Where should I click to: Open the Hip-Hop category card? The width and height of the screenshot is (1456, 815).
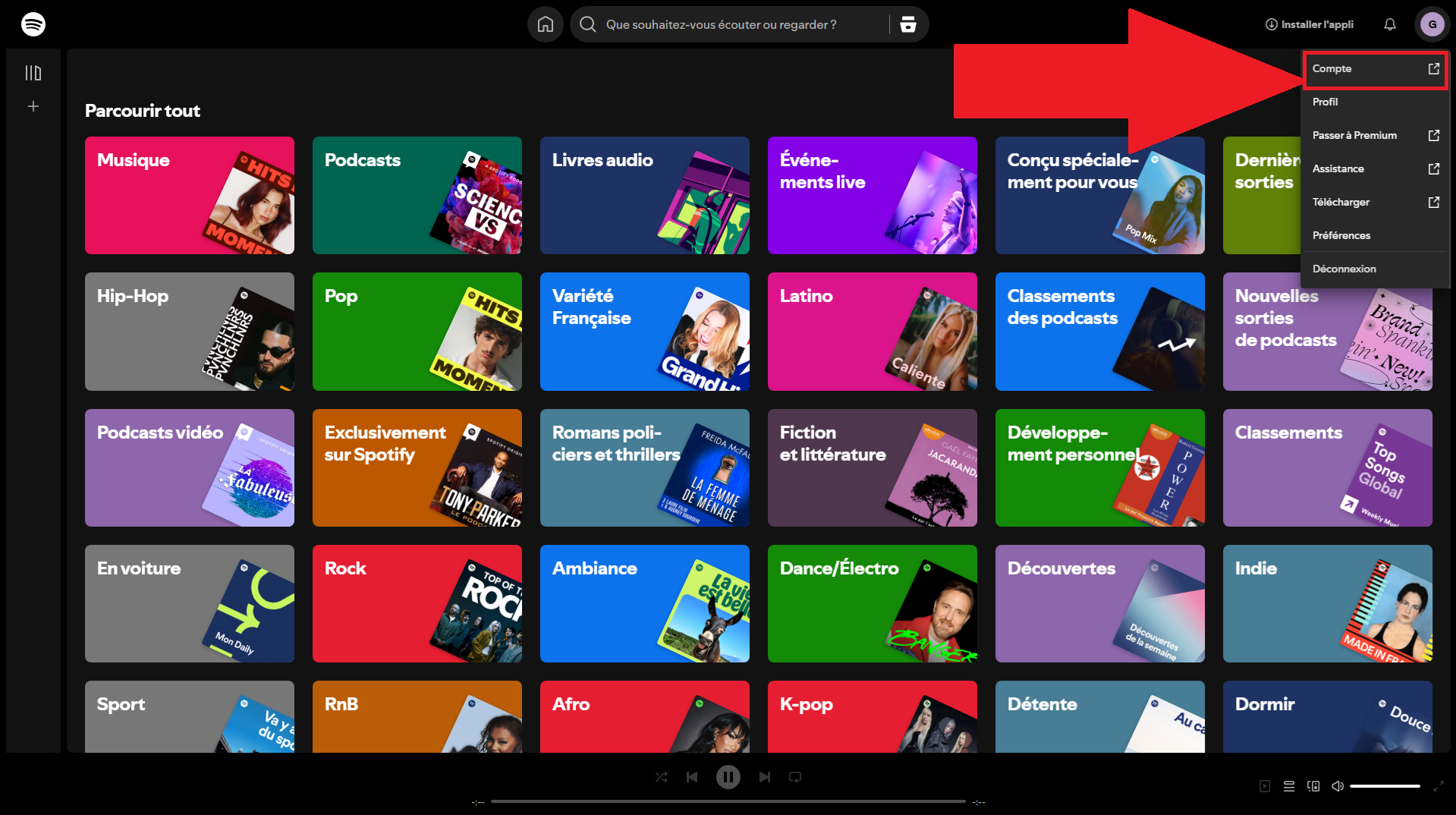(x=190, y=332)
